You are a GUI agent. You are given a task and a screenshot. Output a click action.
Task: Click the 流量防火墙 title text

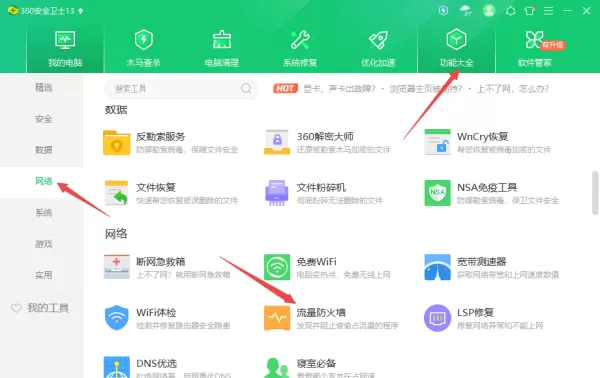(321, 313)
